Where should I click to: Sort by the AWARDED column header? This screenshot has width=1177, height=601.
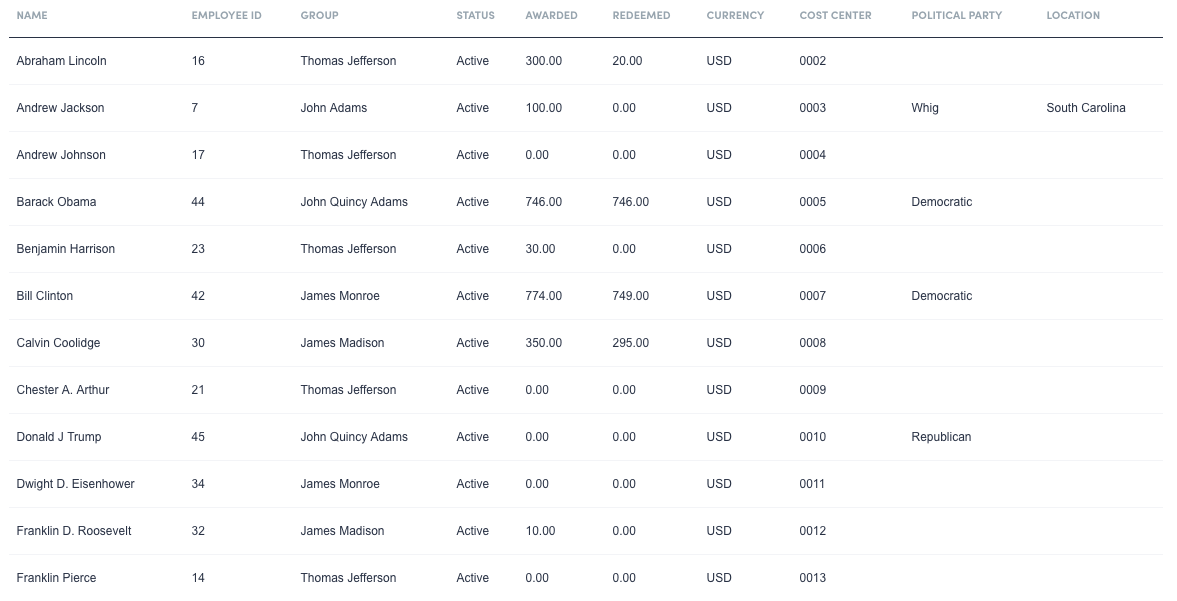point(551,15)
